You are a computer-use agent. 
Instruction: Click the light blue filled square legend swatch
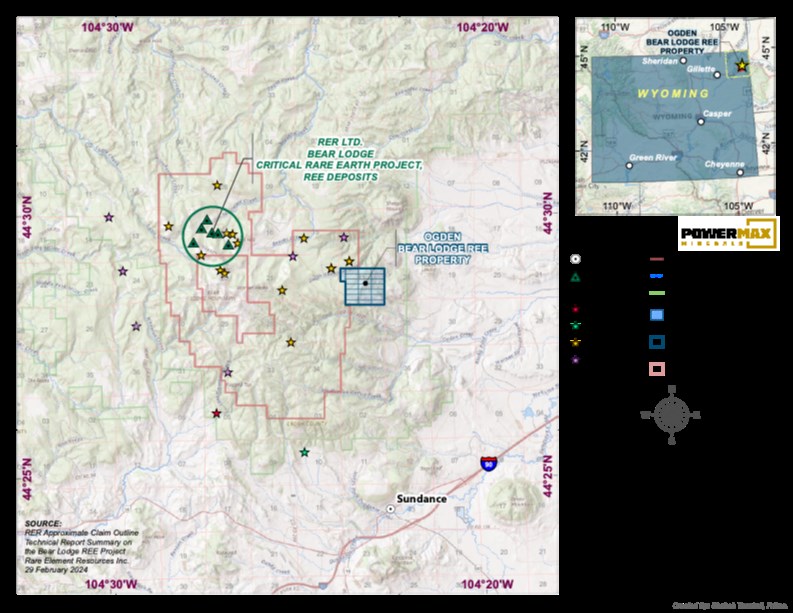(x=657, y=315)
